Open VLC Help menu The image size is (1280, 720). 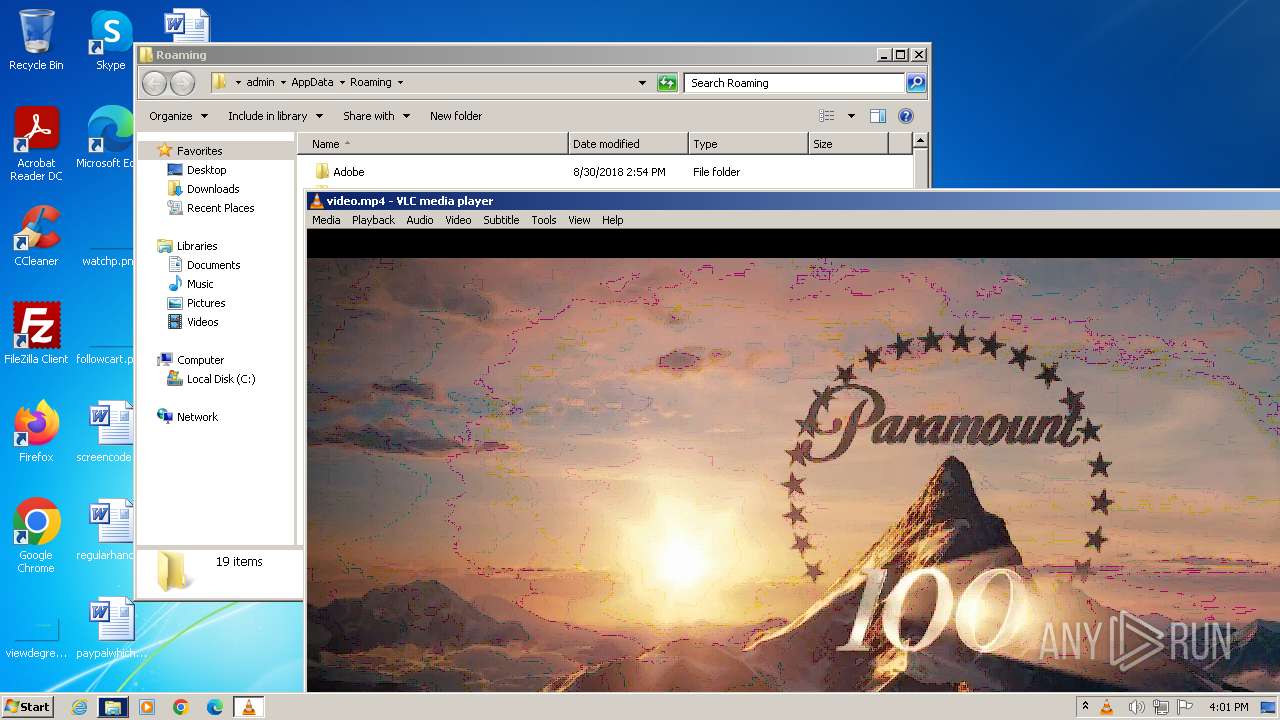click(x=612, y=220)
